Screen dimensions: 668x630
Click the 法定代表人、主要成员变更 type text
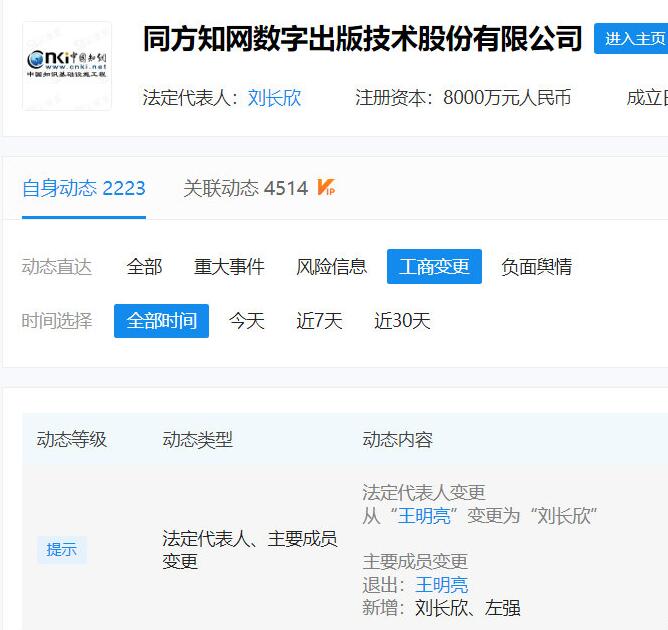click(x=250, y=550)
